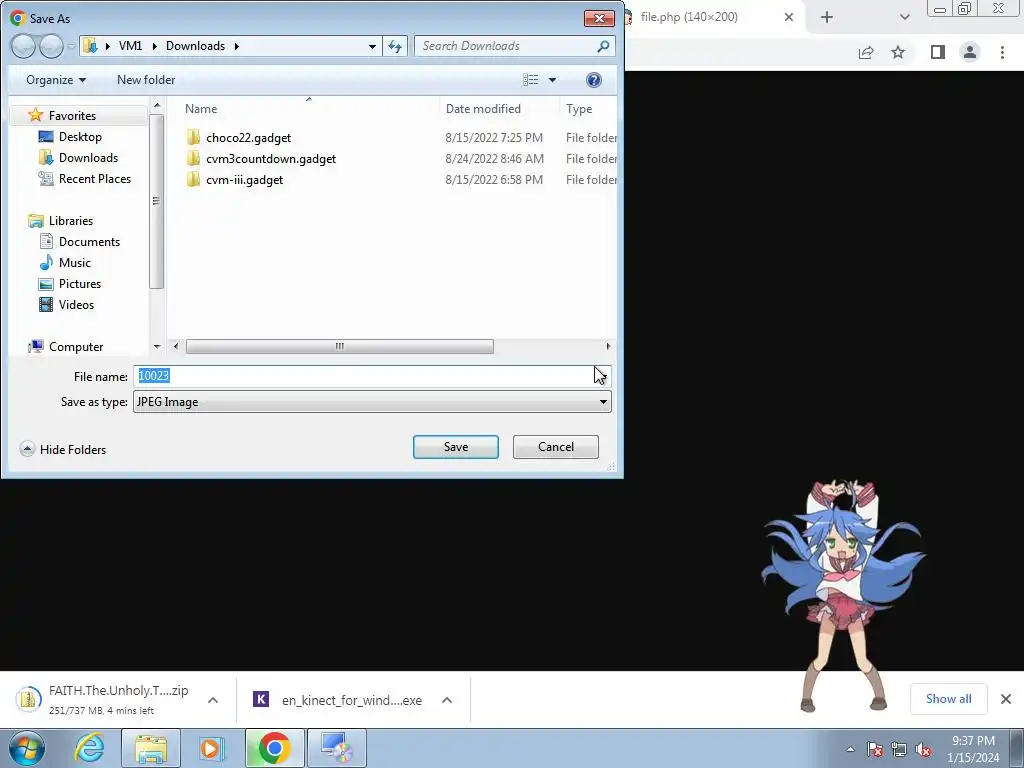Close the Chrome downloads bar
This screenshot has height=768, width=1024.
1006,699
